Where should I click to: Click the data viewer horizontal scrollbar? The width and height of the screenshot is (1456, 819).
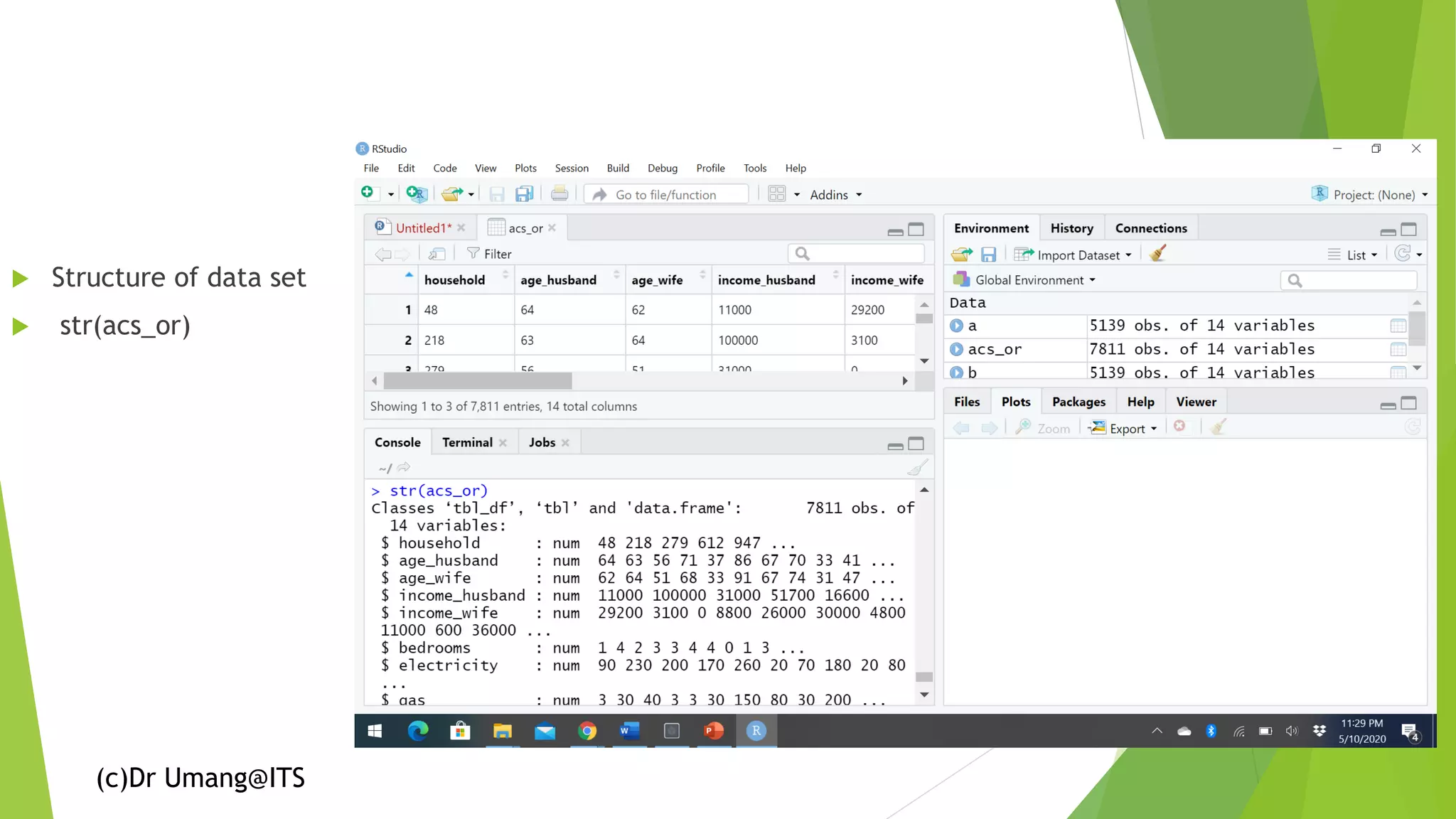click(478, 381)
